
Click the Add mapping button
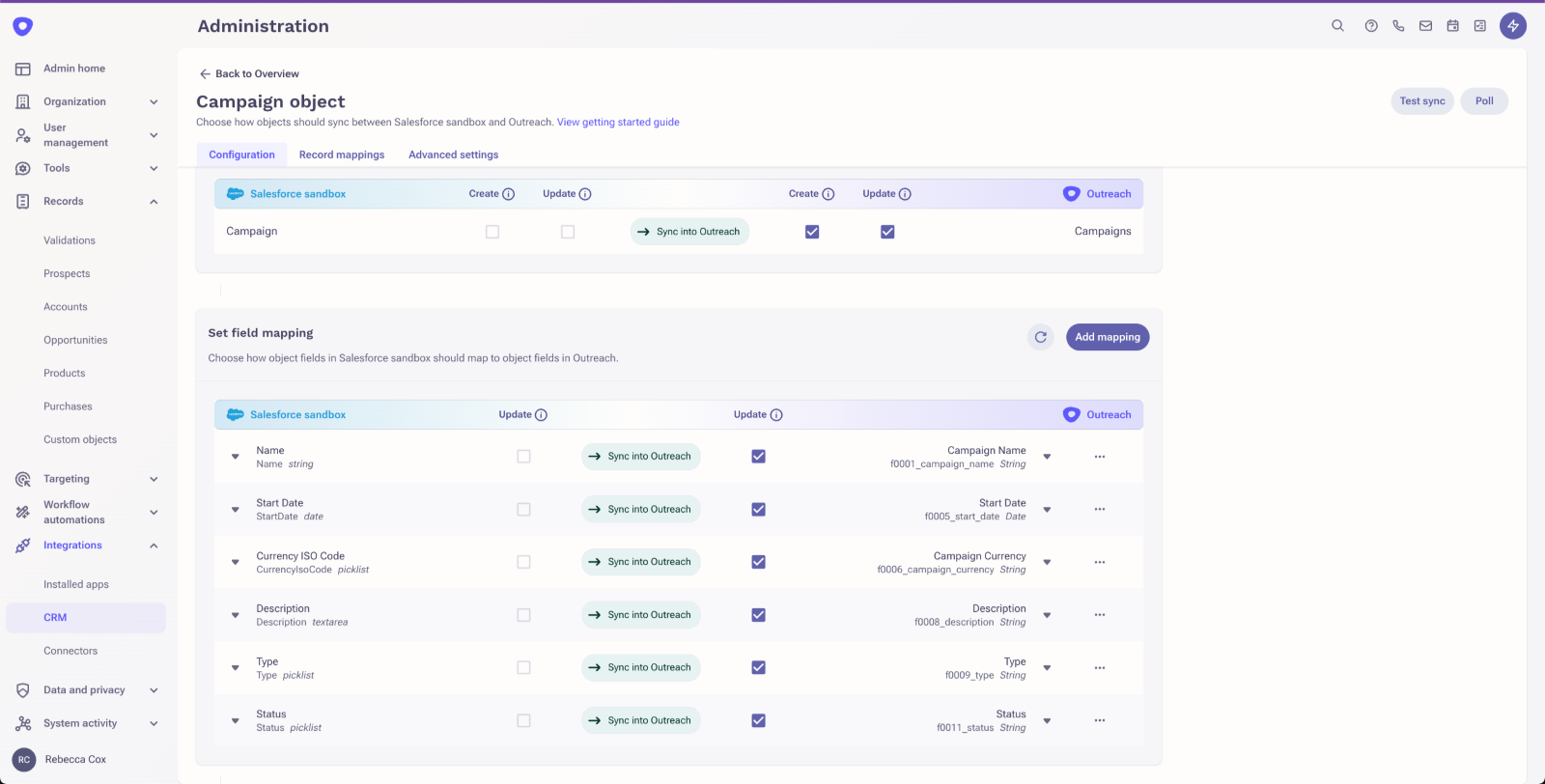[1108, 337]
